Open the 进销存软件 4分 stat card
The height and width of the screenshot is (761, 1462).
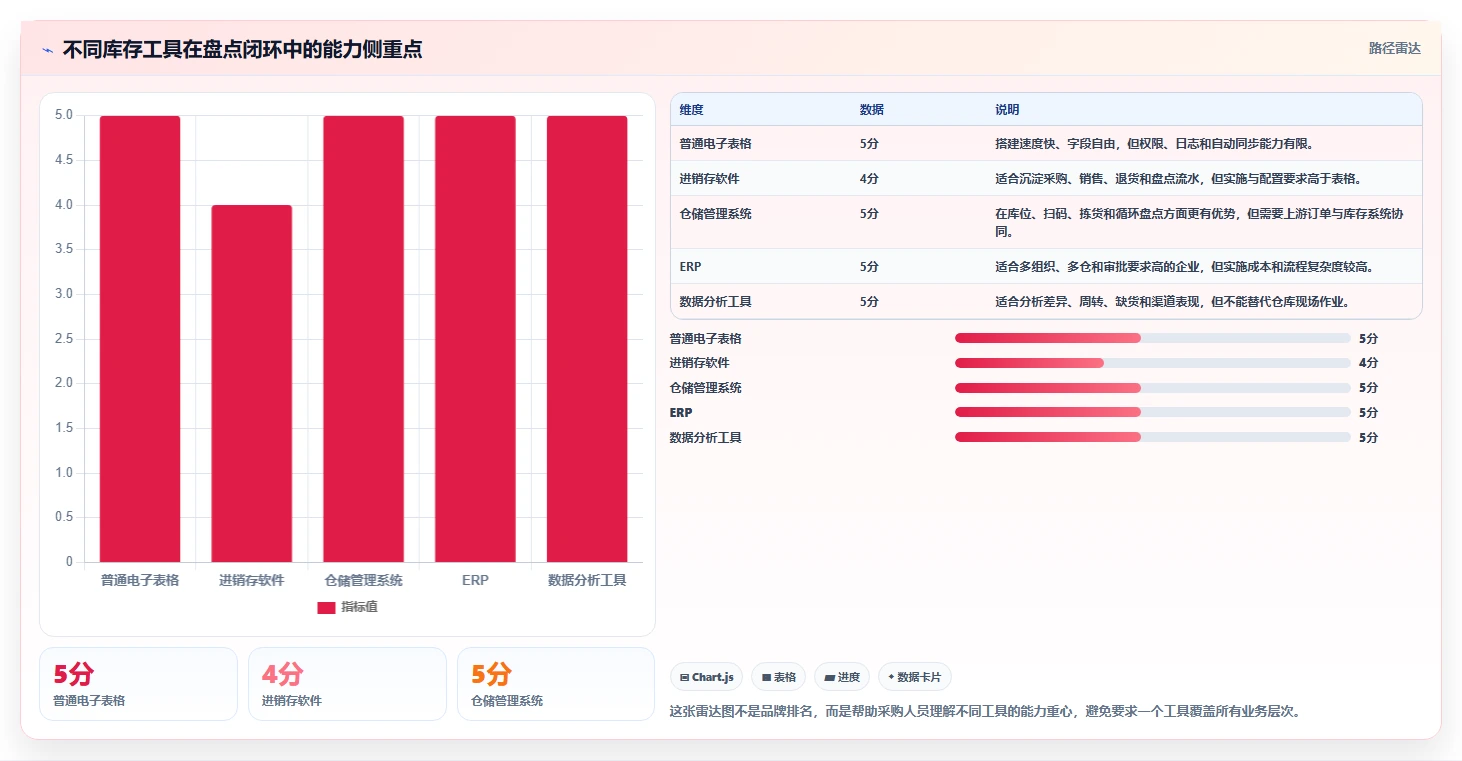click(347, 684)
